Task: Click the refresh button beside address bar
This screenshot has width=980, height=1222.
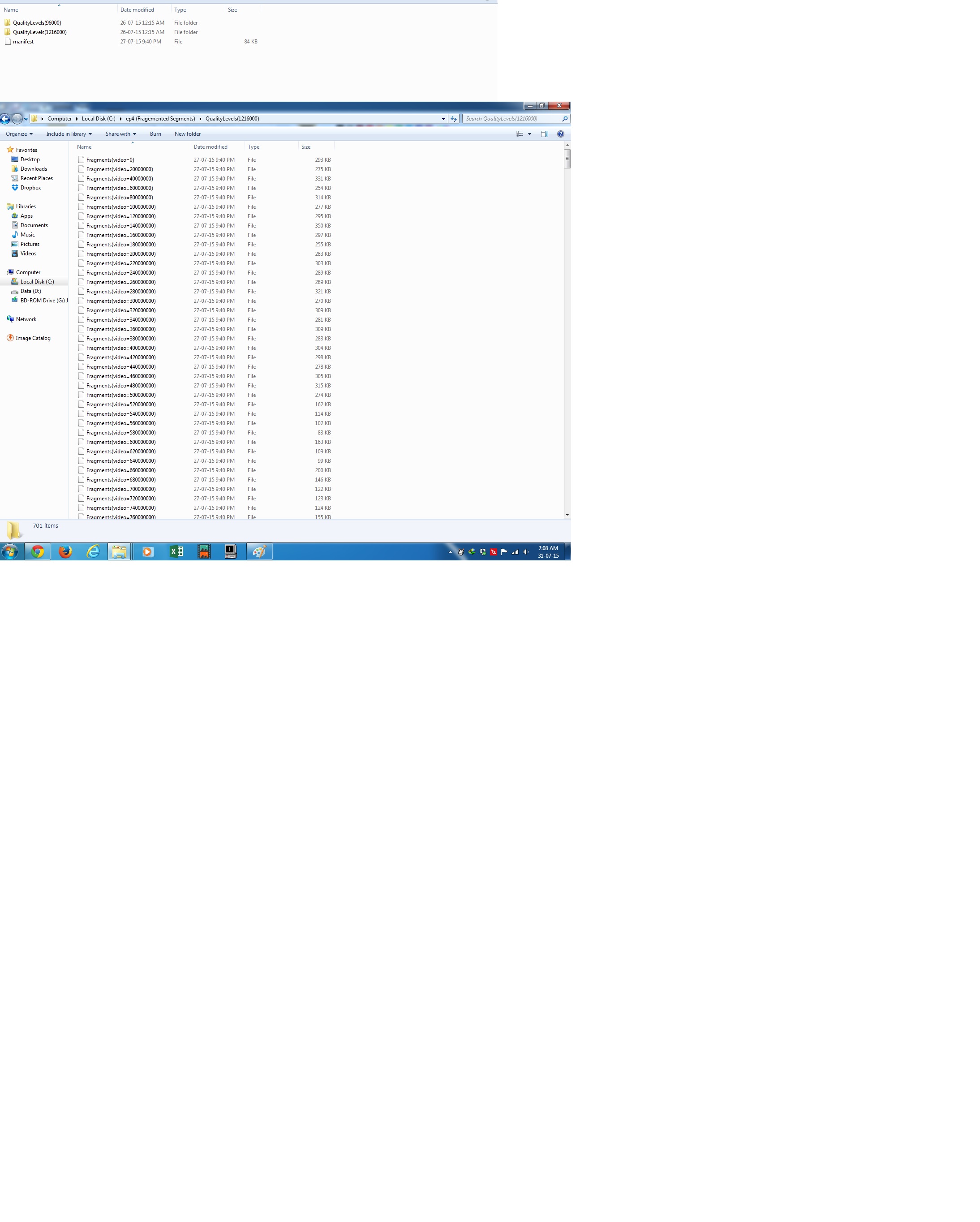Action: pos(453,119)
